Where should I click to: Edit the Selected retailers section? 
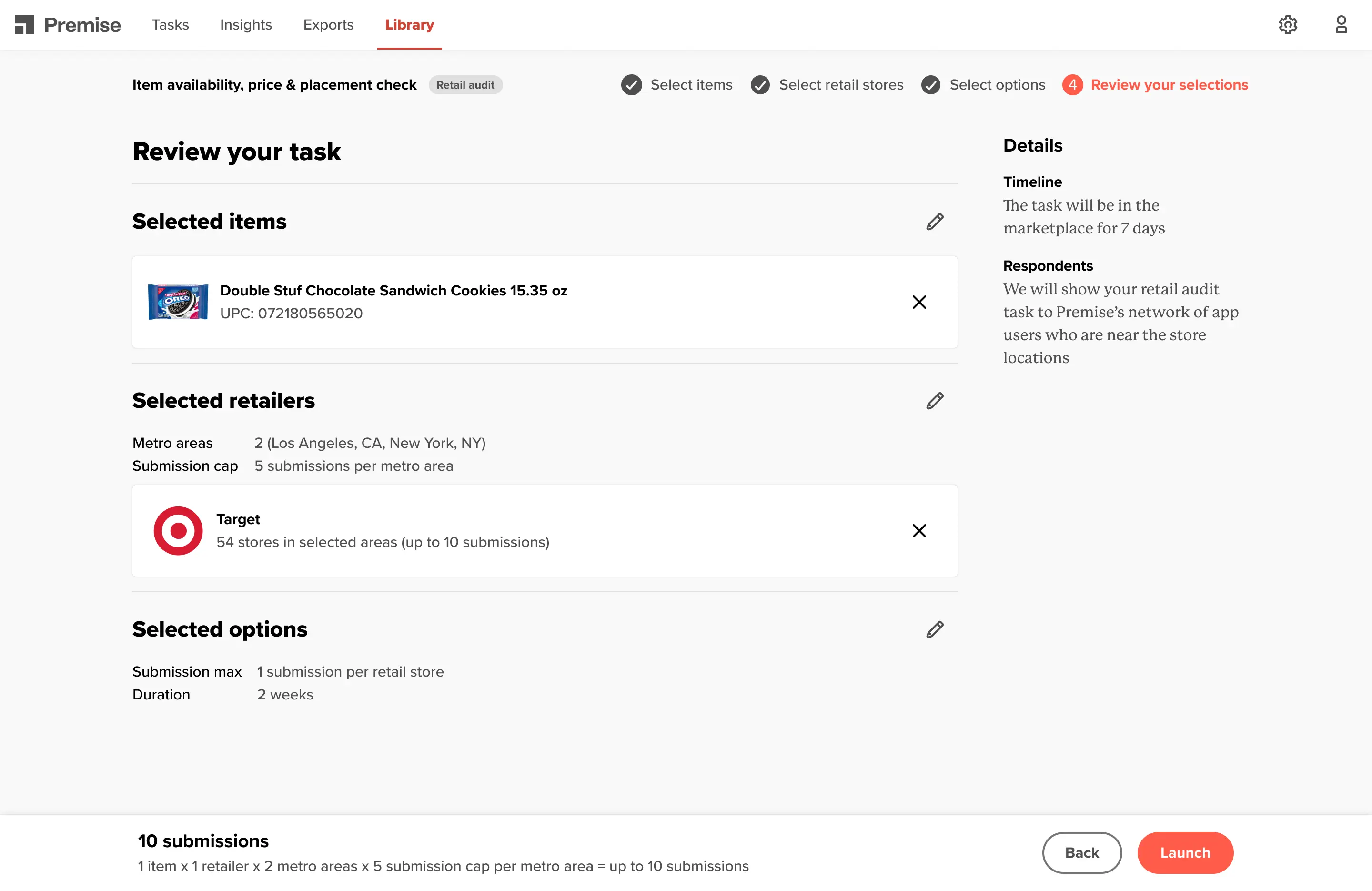[x=935, y=400]
